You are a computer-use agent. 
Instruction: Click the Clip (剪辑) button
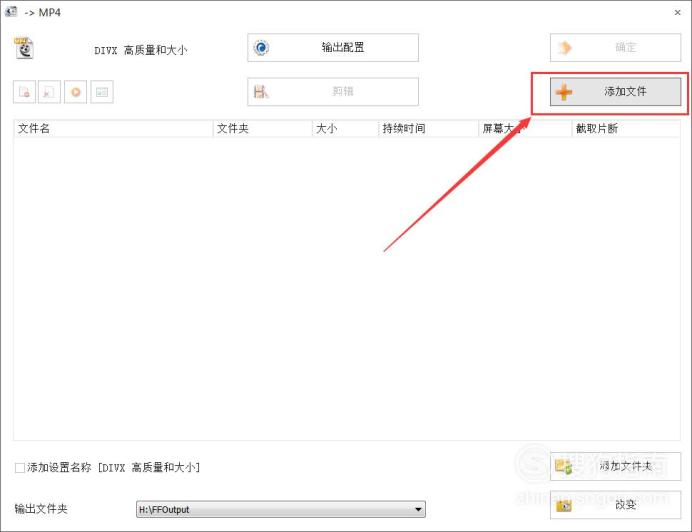(x=333, y=91)
